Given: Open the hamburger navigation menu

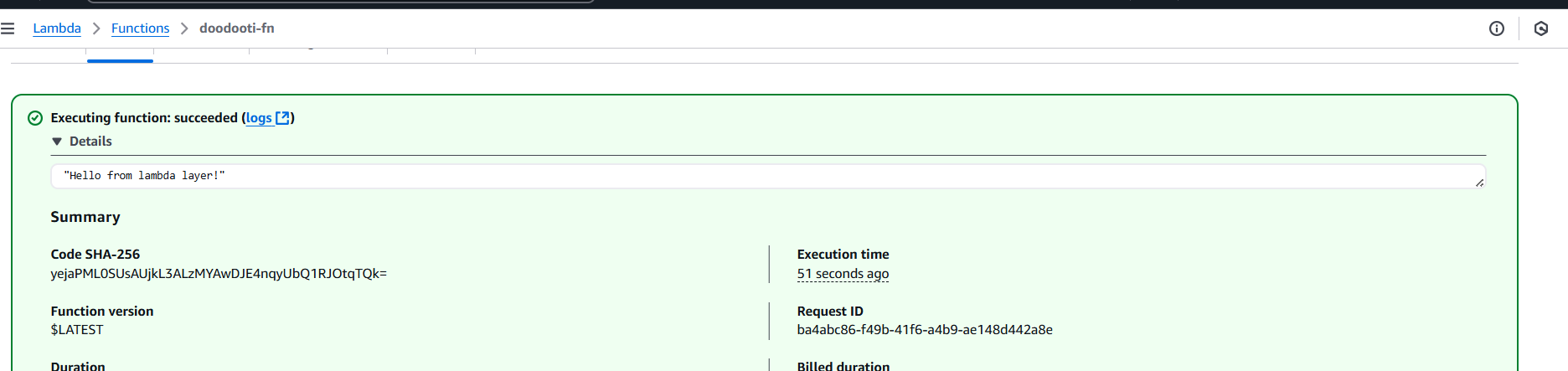Looking at the screenshot, I should tap(8, 28).
